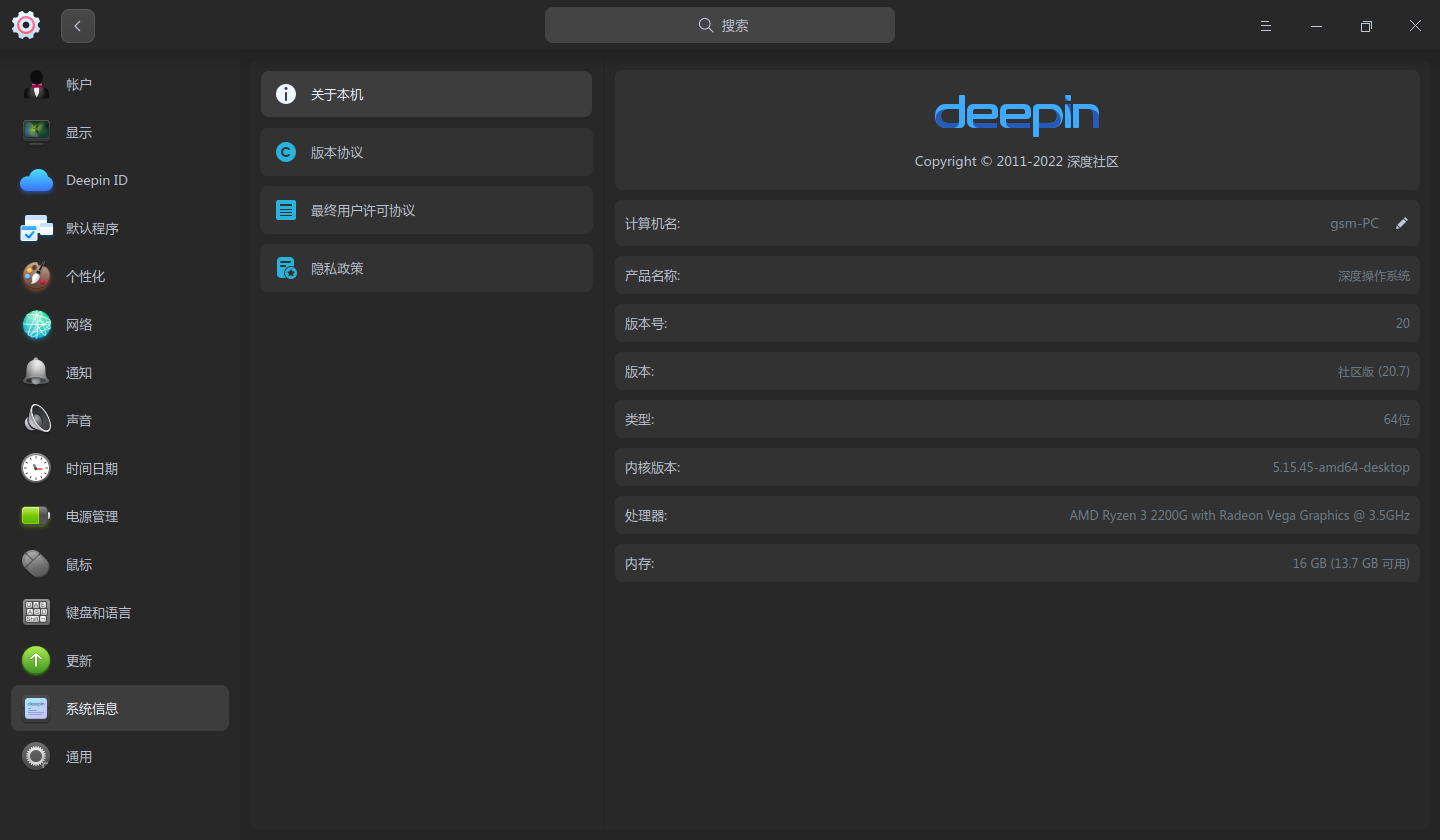Click the 时间日期 clock icon

(37, 468)
